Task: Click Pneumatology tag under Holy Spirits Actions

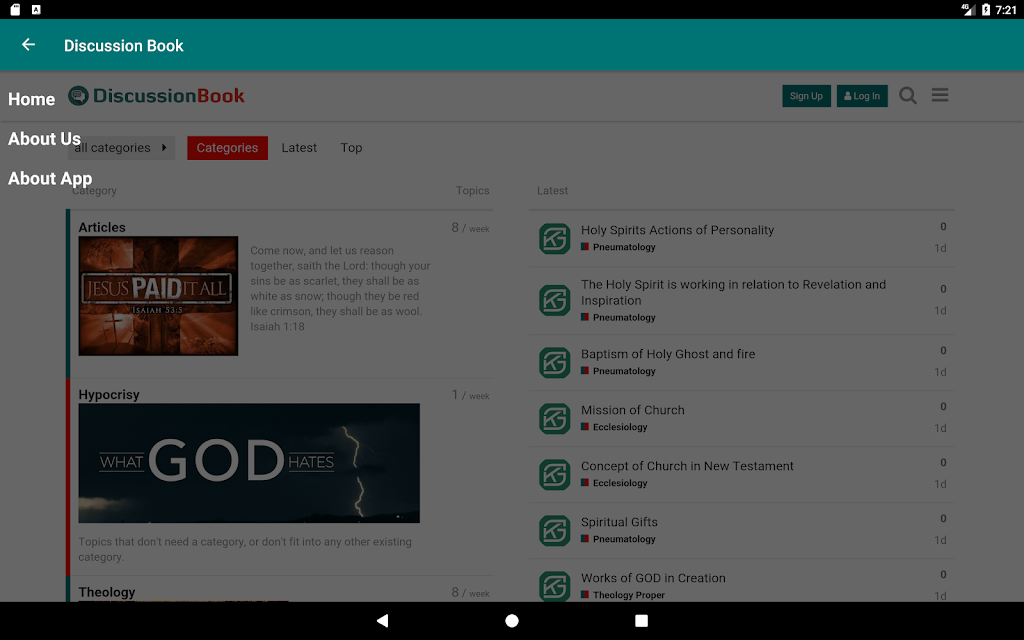Action: [618, 247]
